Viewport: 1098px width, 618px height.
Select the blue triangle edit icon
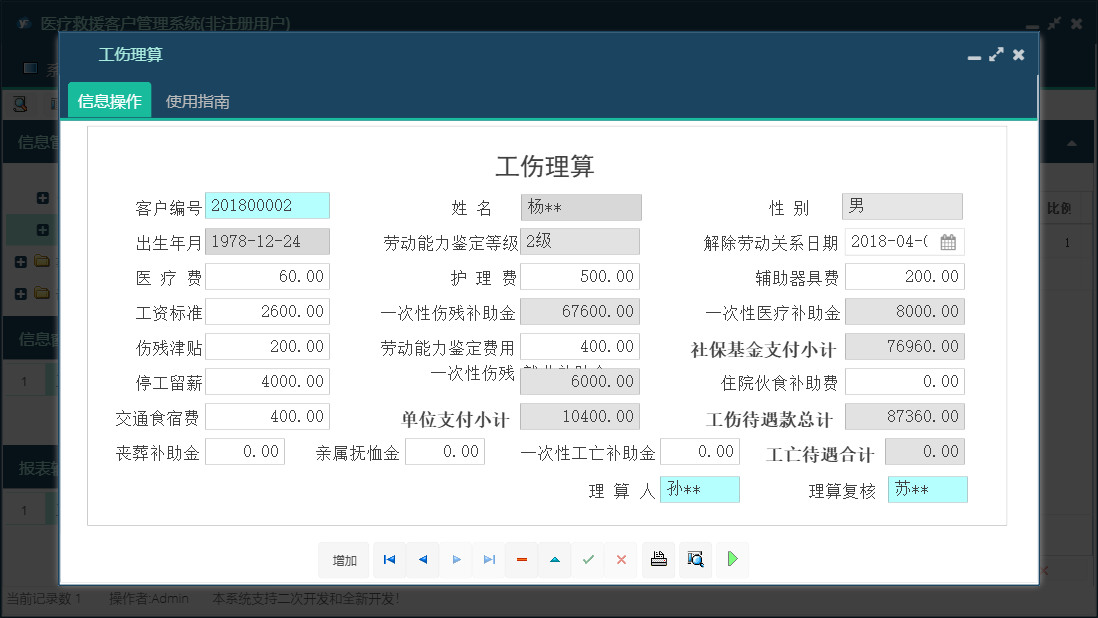point(555,560)
